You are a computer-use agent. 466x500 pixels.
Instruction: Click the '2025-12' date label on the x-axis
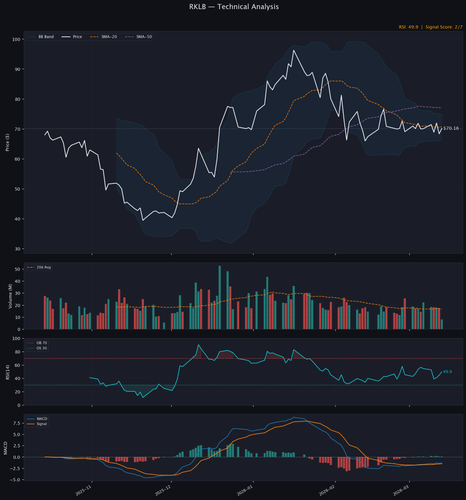tap(163, 489)
